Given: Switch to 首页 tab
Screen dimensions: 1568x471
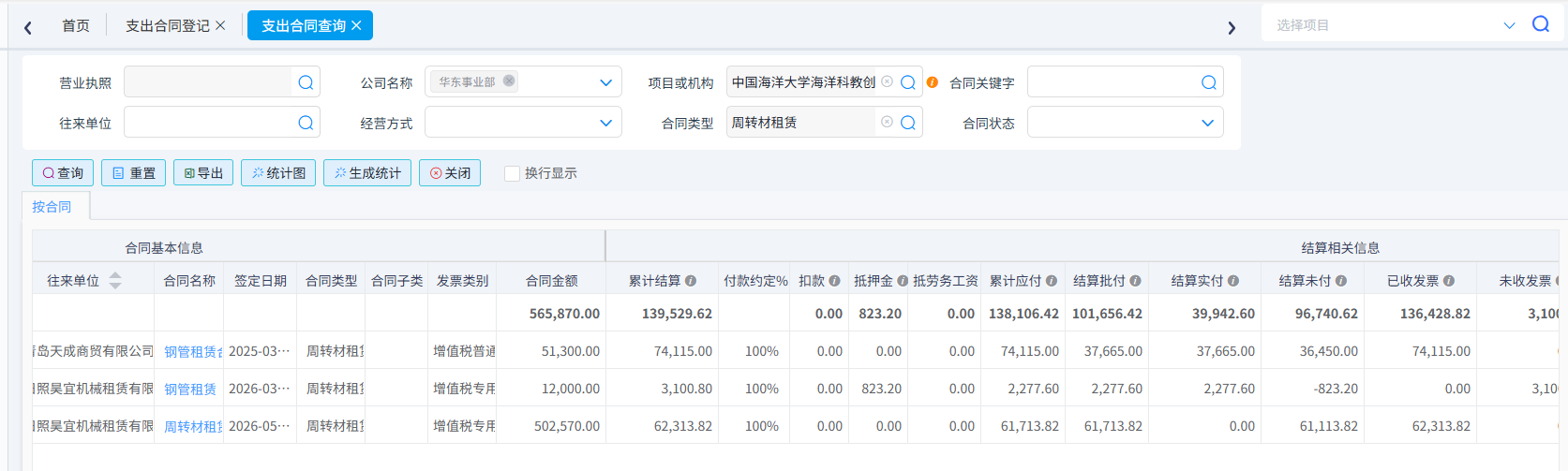Looking at the screenshot, I should click(76, 25).
